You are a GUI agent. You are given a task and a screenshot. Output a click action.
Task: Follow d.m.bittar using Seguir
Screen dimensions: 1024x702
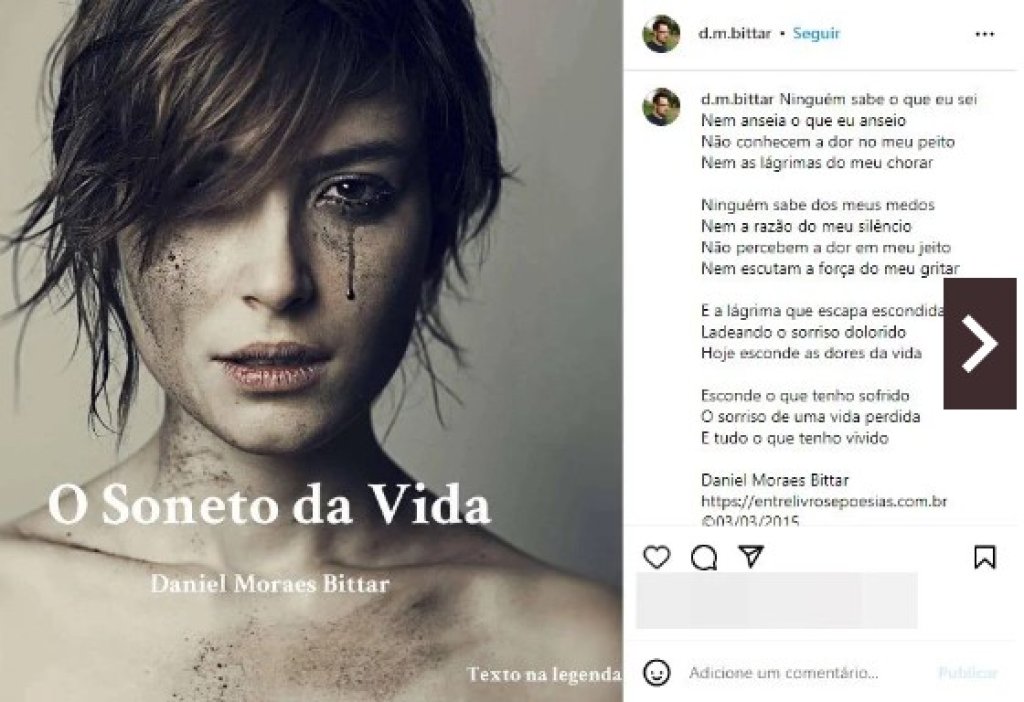816,33
